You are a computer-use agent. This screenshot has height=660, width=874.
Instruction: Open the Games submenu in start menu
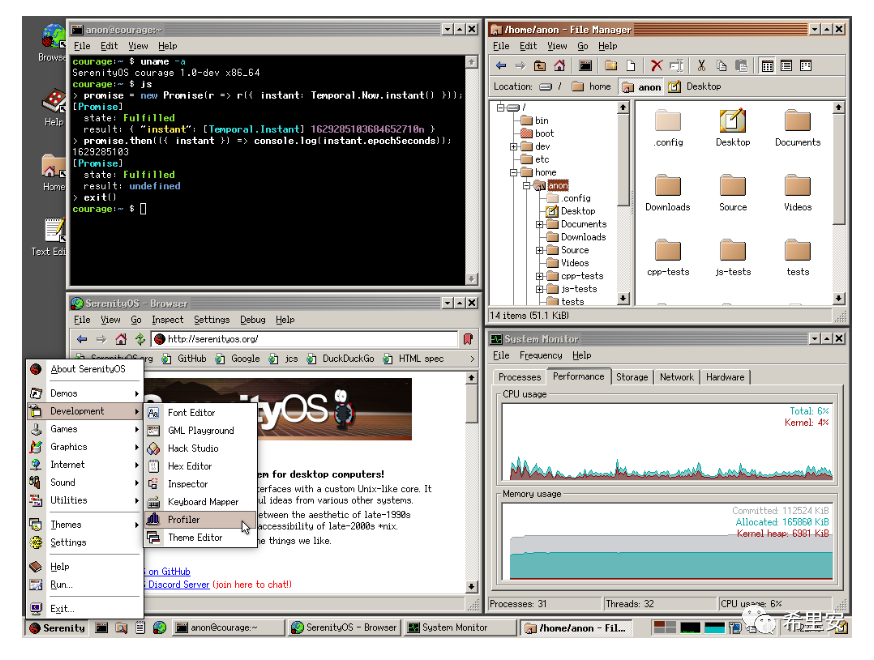click(84, 429)
